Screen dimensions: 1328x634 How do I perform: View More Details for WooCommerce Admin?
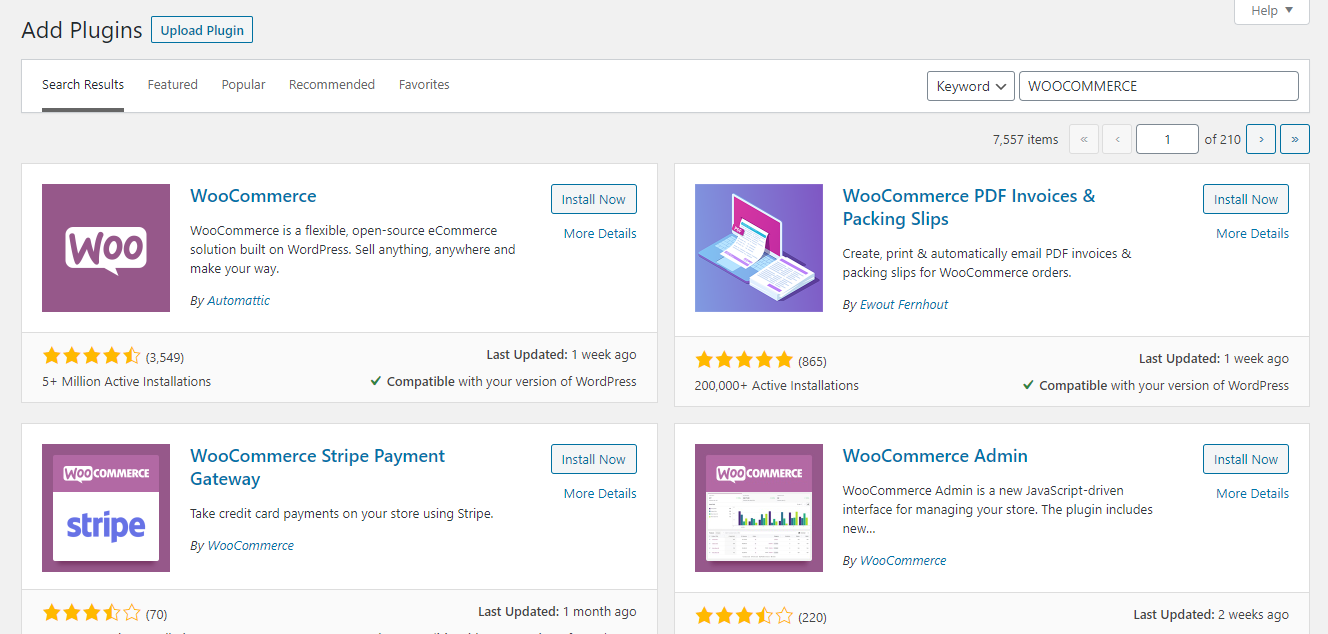[1252, 493]
